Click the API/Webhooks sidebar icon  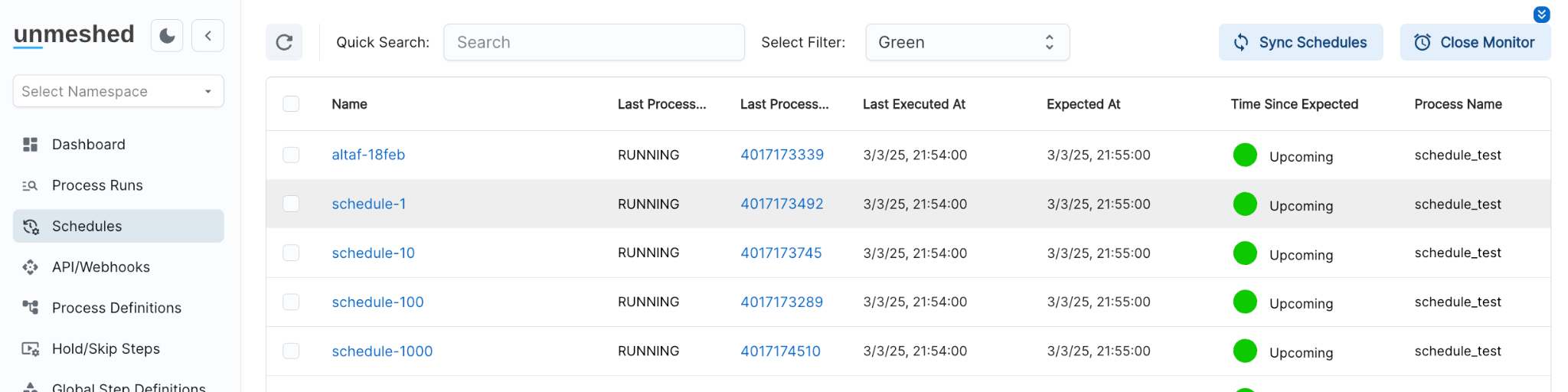[31, 267]
